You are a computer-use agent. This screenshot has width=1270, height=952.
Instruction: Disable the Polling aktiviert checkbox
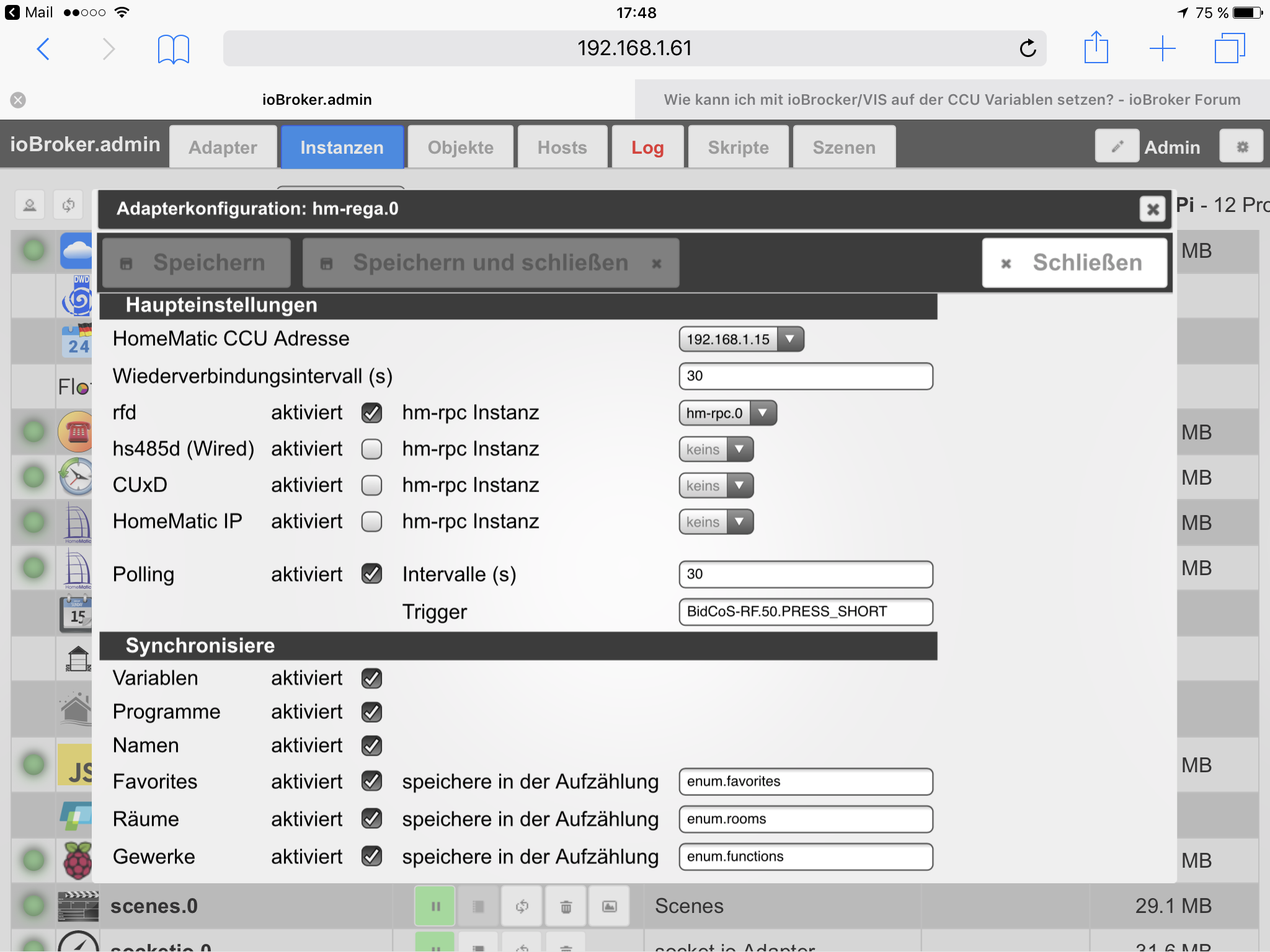coord(371,574)
